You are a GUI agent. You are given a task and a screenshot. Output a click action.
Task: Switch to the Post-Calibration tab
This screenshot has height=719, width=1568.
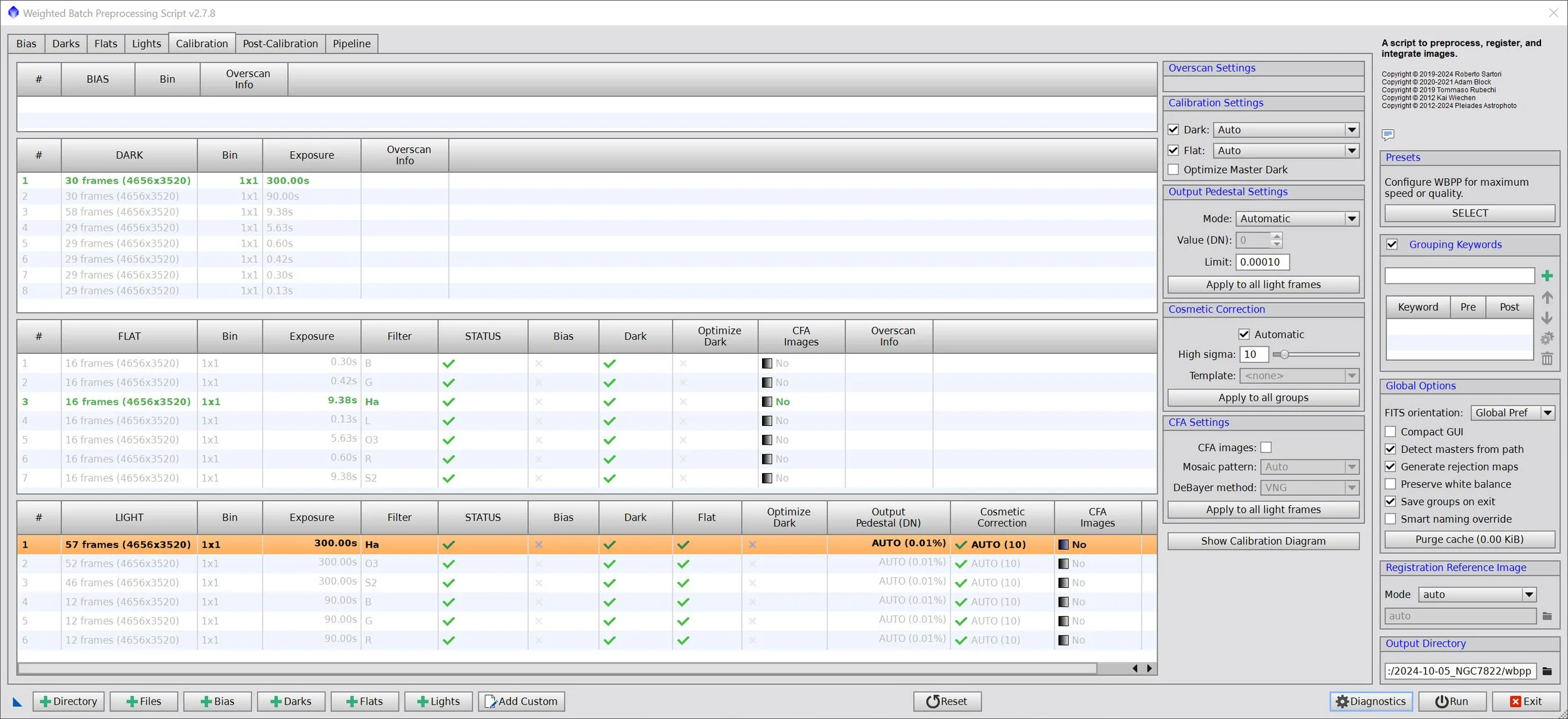point(280,44)
